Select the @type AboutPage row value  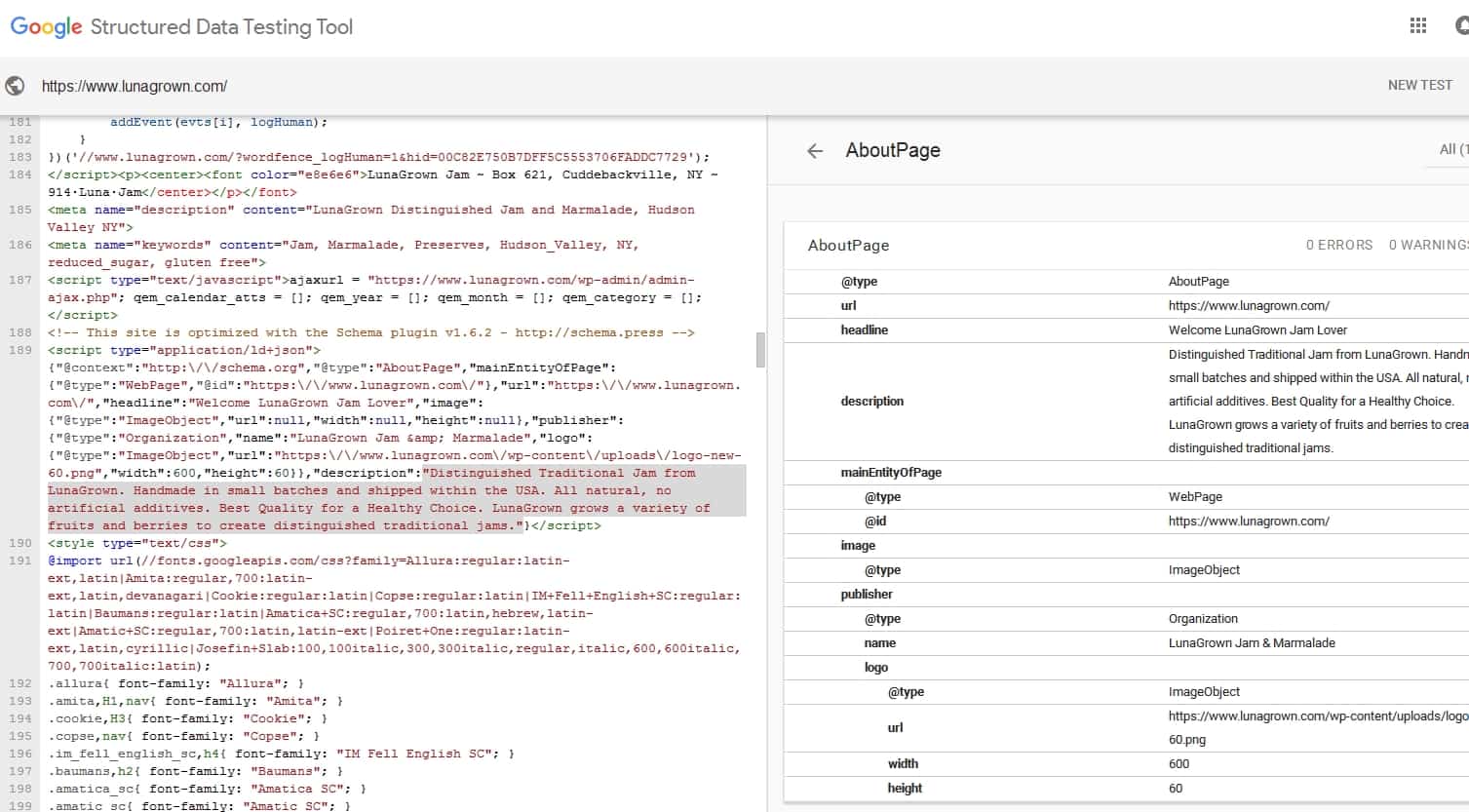tap(1199, 281)
